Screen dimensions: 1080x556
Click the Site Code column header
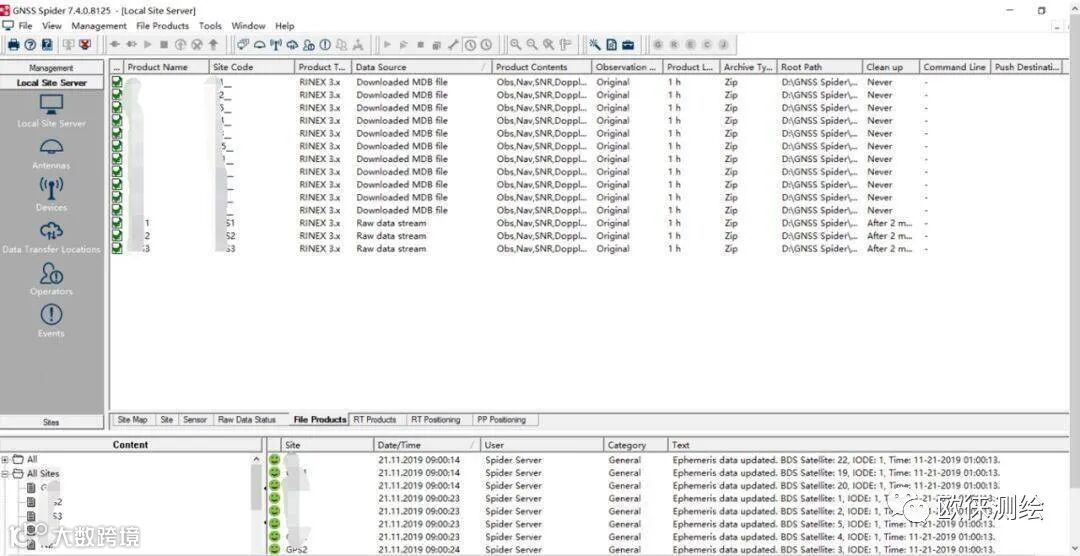click(x=252, y=68)
